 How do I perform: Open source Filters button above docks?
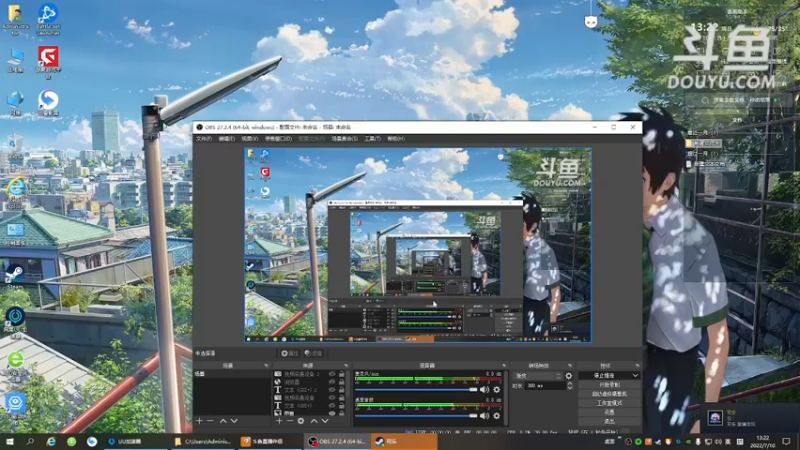pyautogui.click(x=313, y=353)
